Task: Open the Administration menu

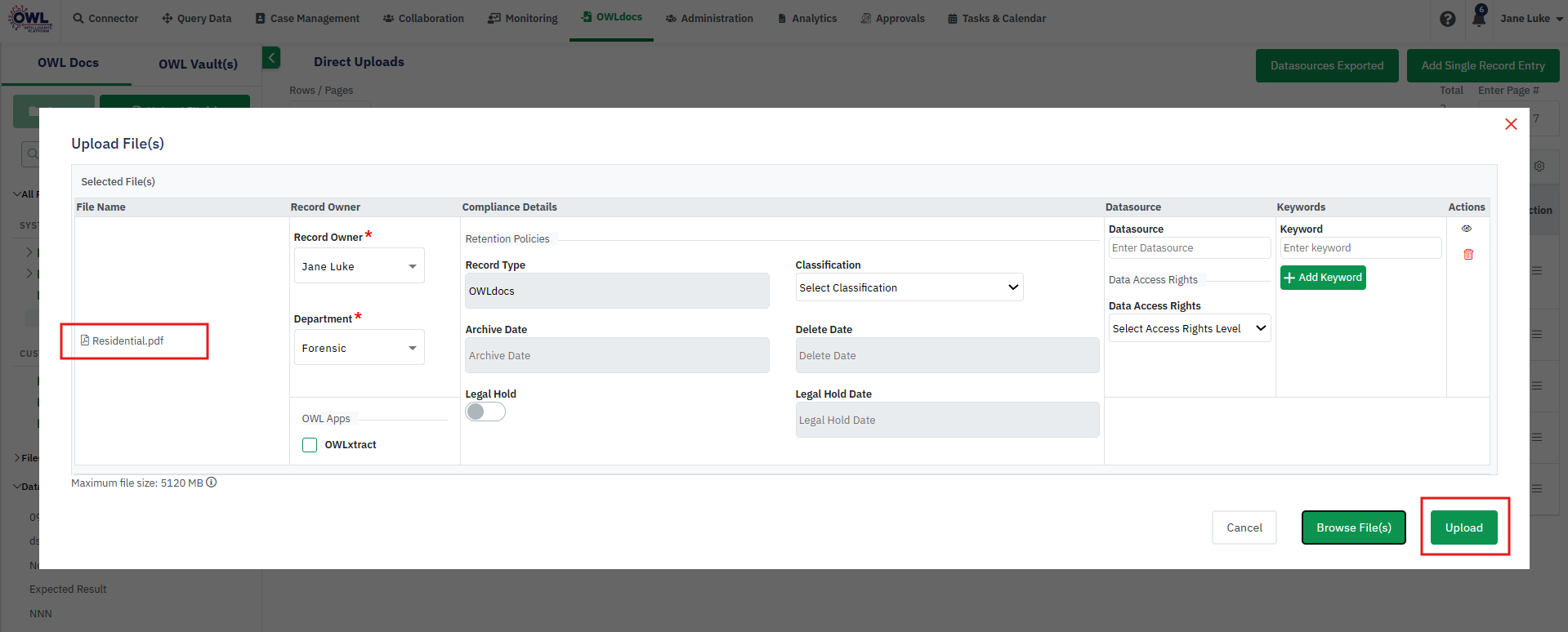Action: (x=709, y=18)
